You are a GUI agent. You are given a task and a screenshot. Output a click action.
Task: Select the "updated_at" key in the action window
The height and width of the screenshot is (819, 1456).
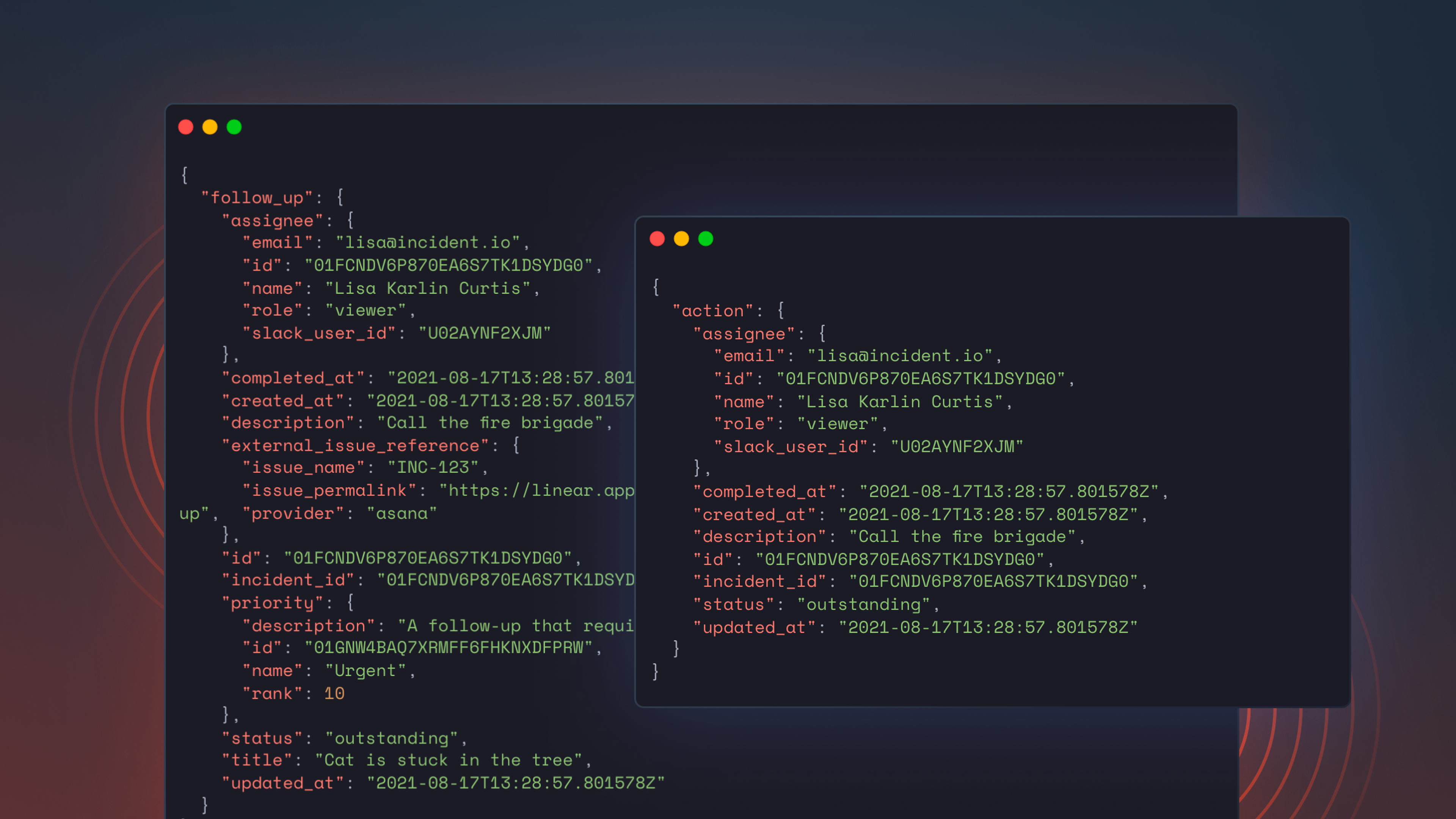(755, 628)
